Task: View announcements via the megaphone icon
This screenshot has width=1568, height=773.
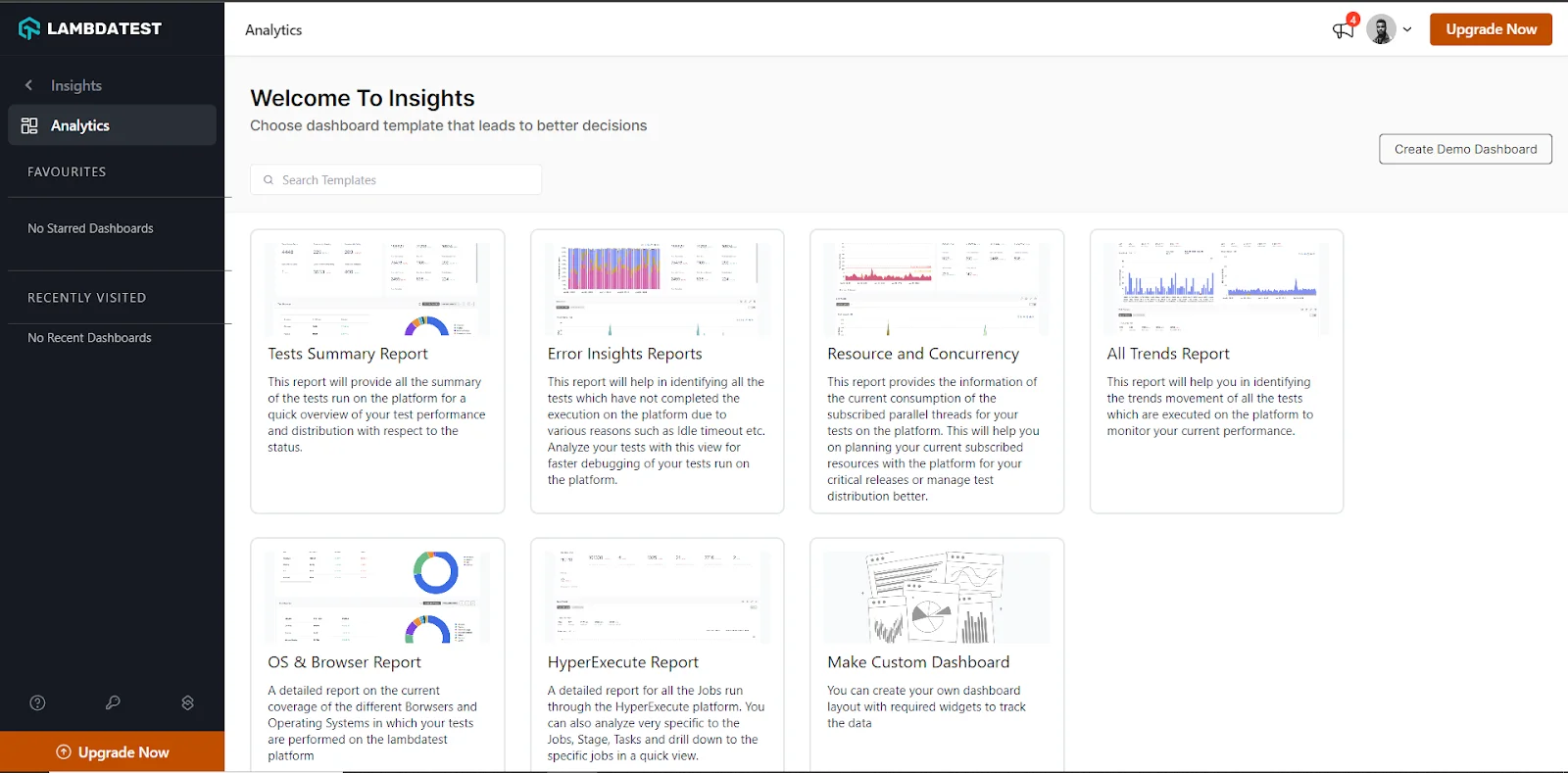Action: 1342,29
